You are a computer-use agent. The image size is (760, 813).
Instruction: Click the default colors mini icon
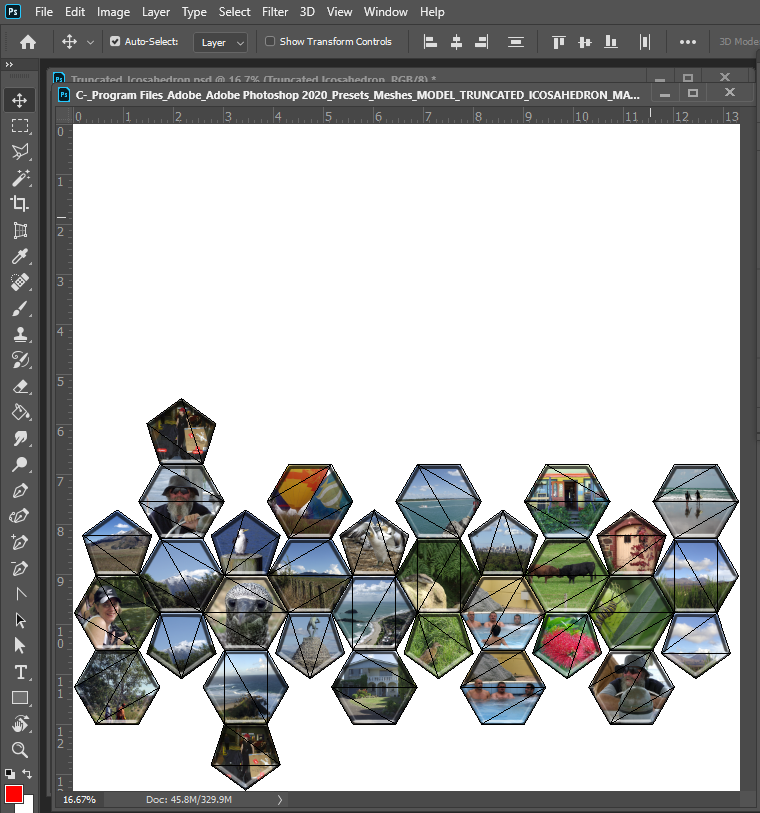coord(10,774)
